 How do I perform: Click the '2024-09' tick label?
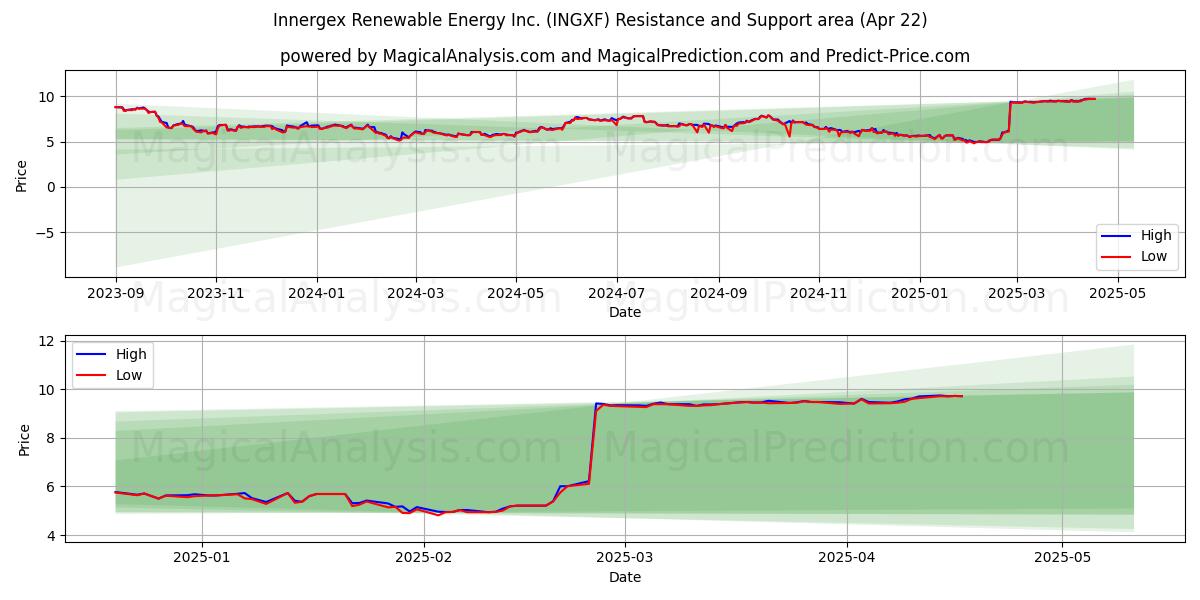point(718,293)
